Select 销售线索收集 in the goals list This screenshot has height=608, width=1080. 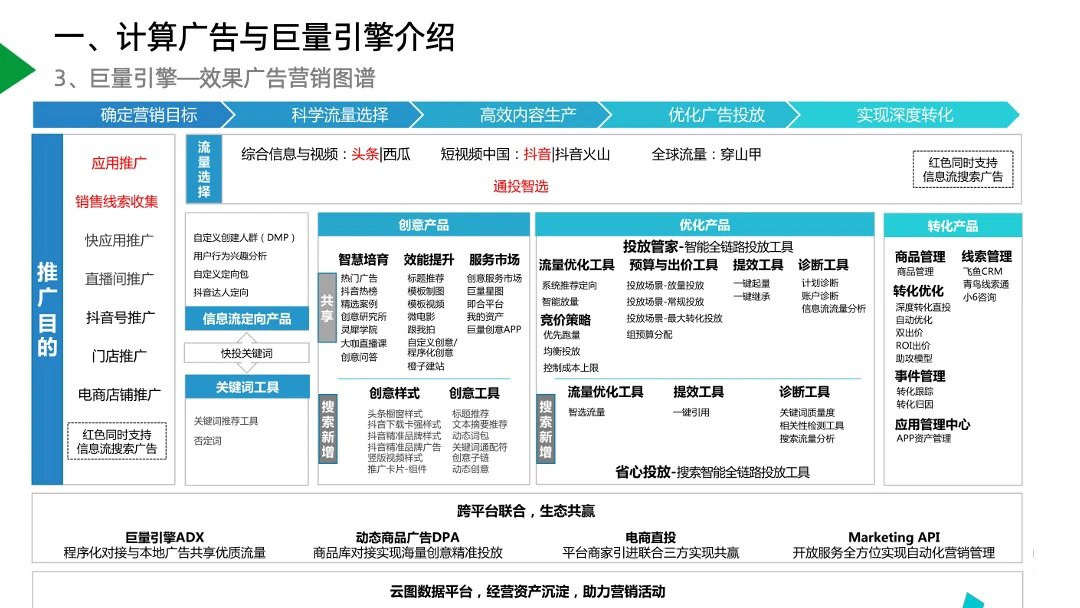coord(117,201)
